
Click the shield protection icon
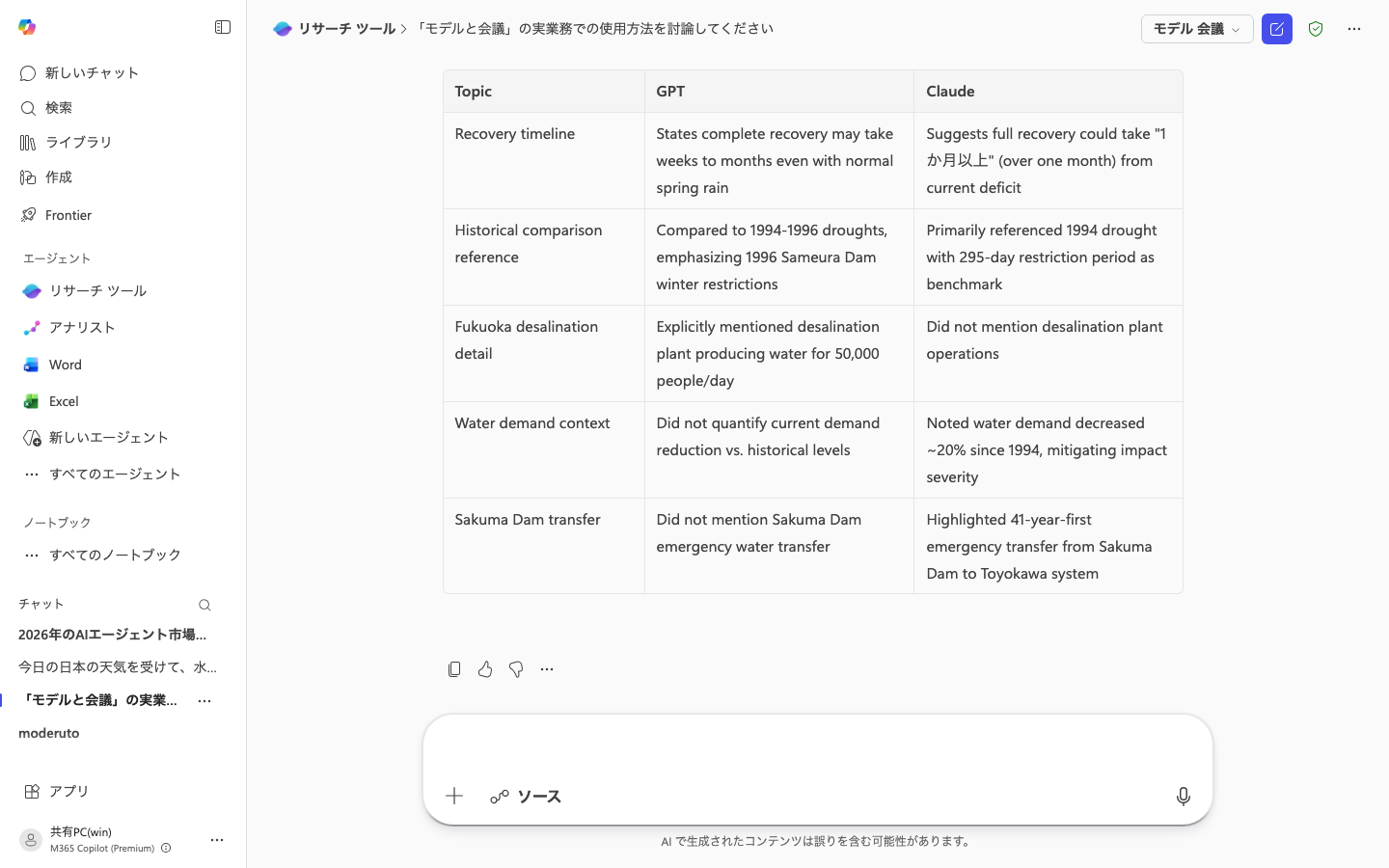click(1316, 29)
